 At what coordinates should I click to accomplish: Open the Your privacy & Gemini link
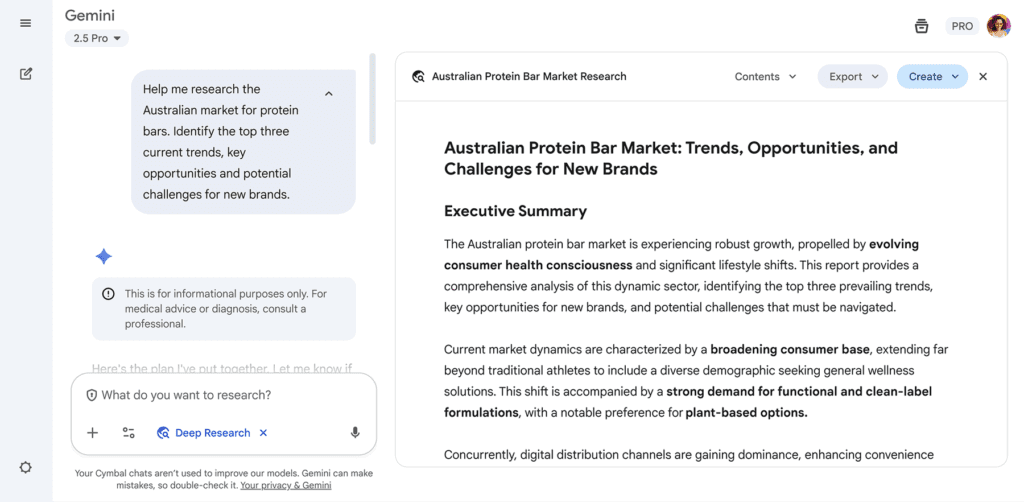285,485
